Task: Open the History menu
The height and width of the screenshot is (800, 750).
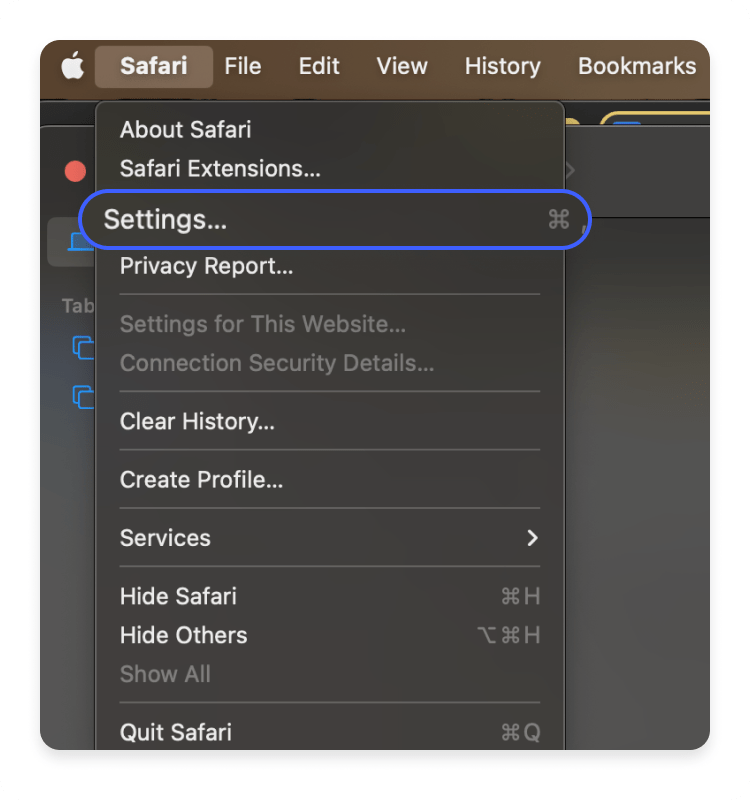Action: [x=502, y=66]
